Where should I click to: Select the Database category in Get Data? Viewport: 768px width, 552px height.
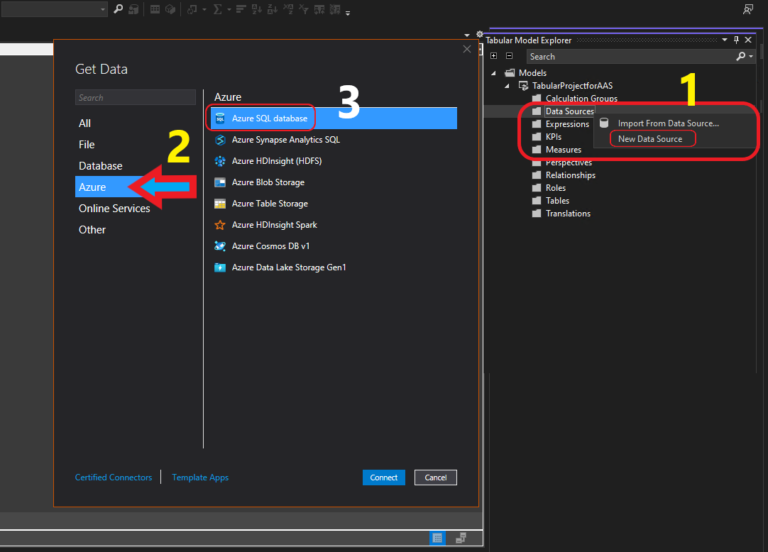point(100,166)
